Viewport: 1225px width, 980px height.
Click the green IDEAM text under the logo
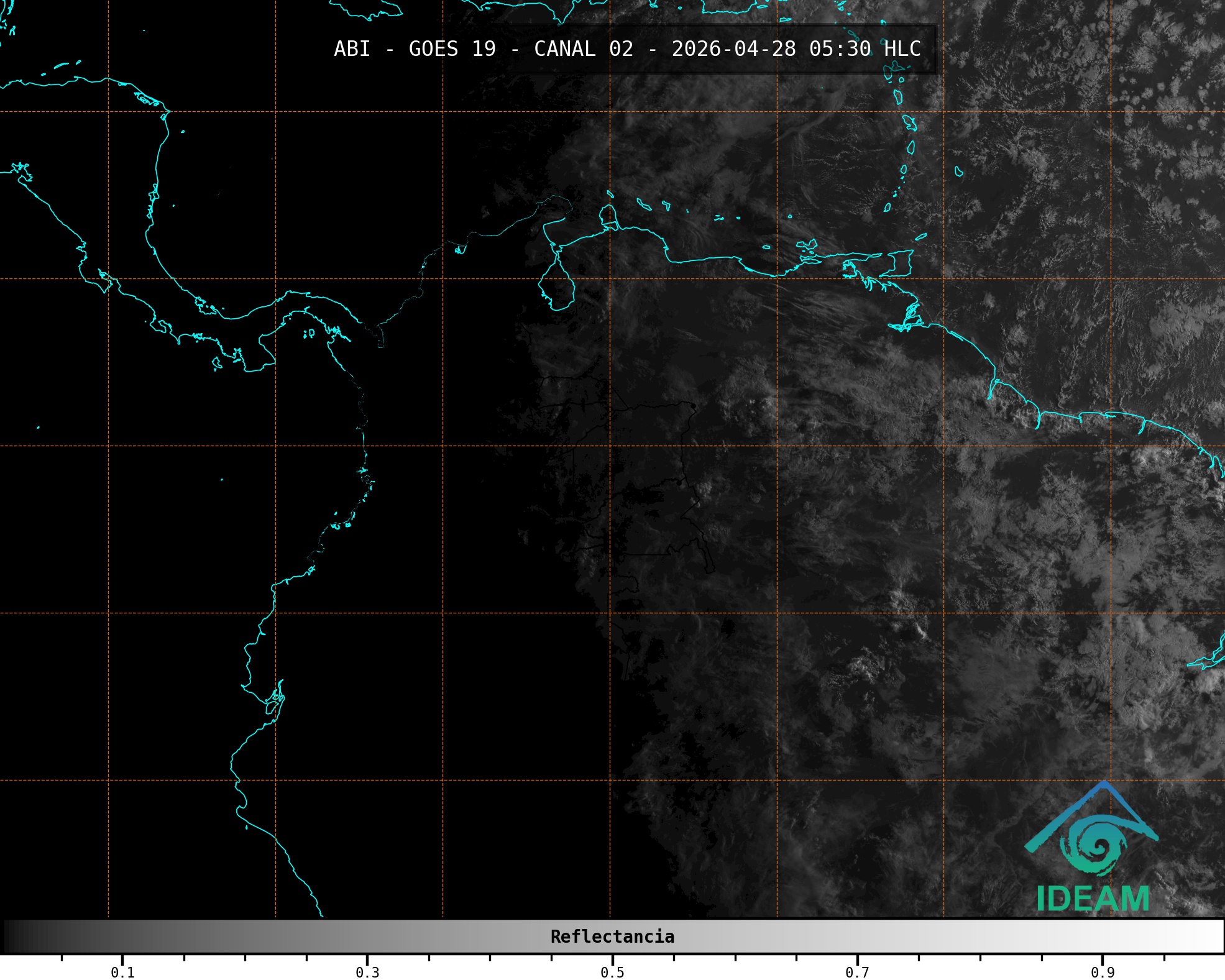1093,899
